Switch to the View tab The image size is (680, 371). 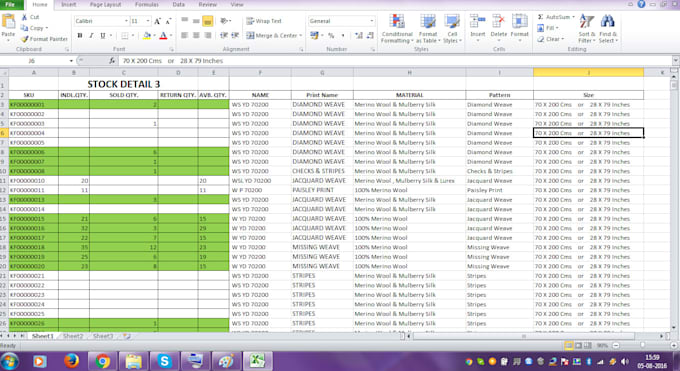coord(237,4)
